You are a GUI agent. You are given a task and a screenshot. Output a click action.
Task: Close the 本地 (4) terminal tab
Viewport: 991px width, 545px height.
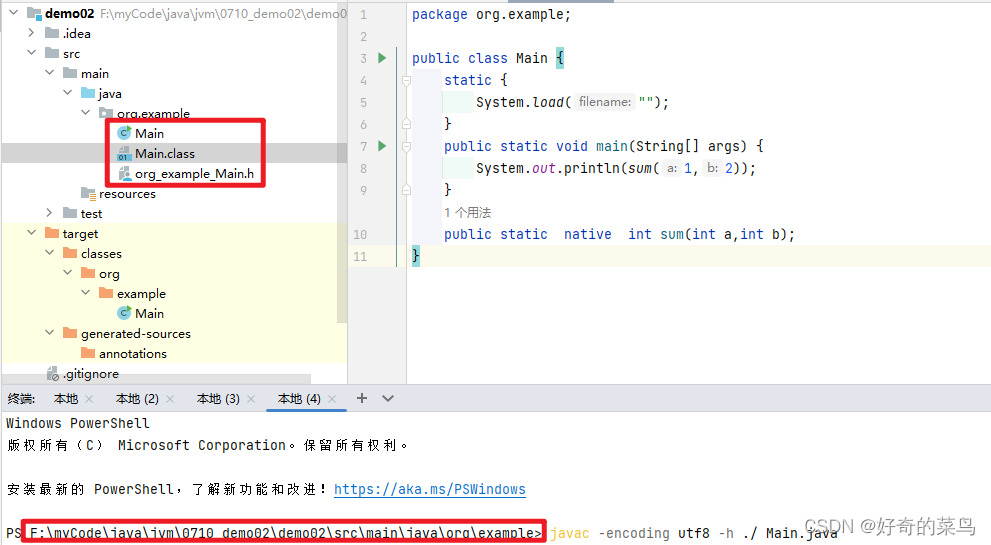click(x=332, y=399)
